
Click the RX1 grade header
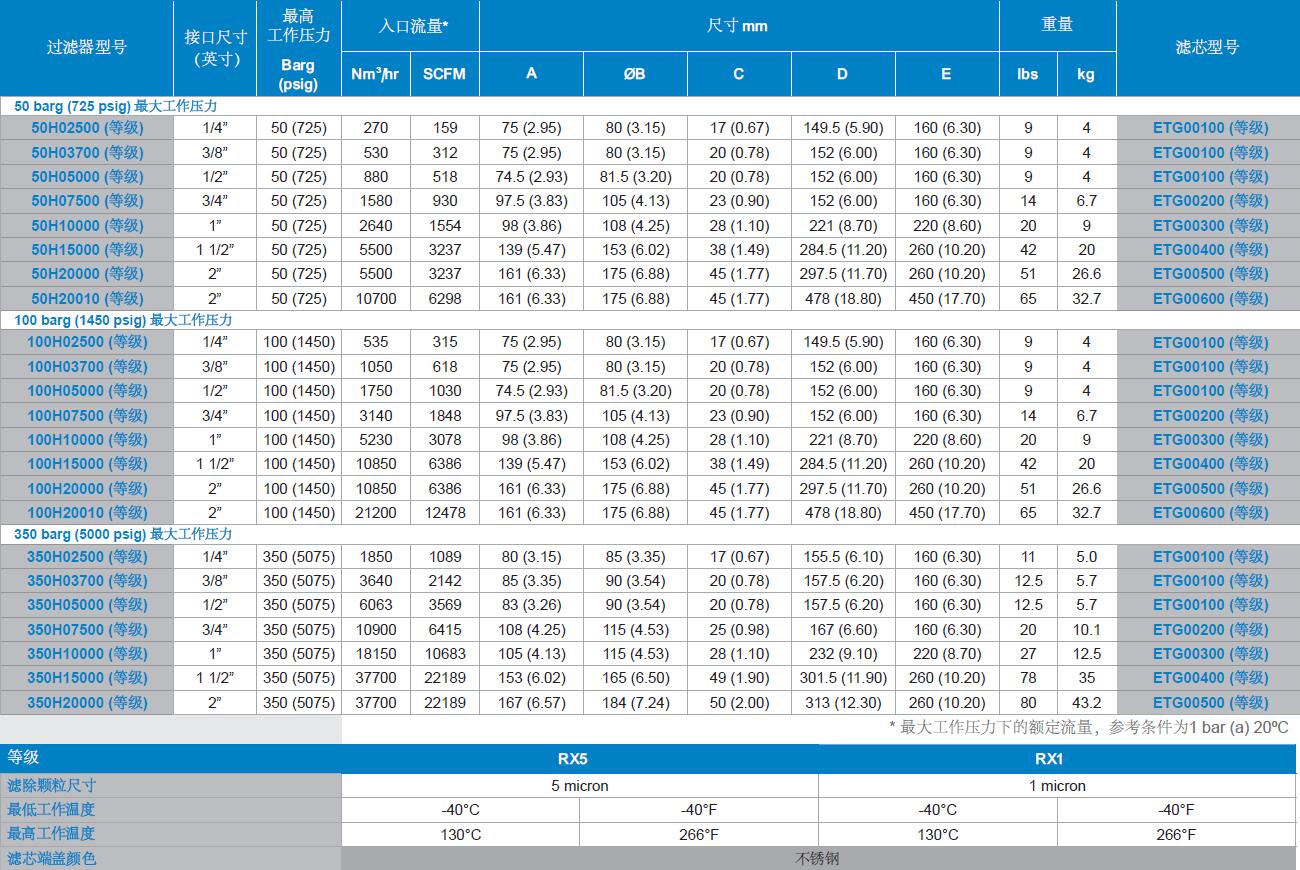pos(1057,759)
